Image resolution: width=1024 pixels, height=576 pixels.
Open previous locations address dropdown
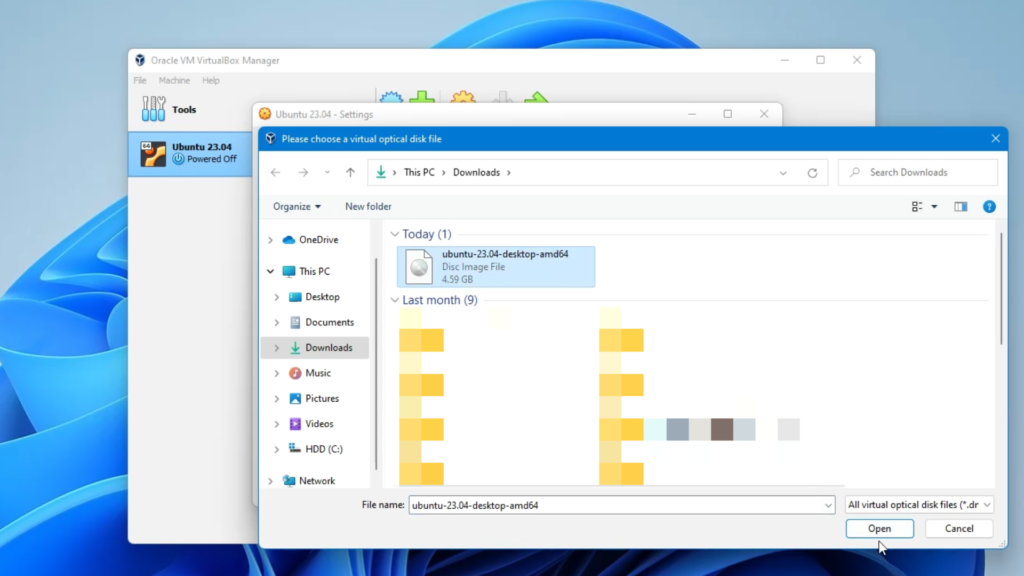tap(782, 173)
